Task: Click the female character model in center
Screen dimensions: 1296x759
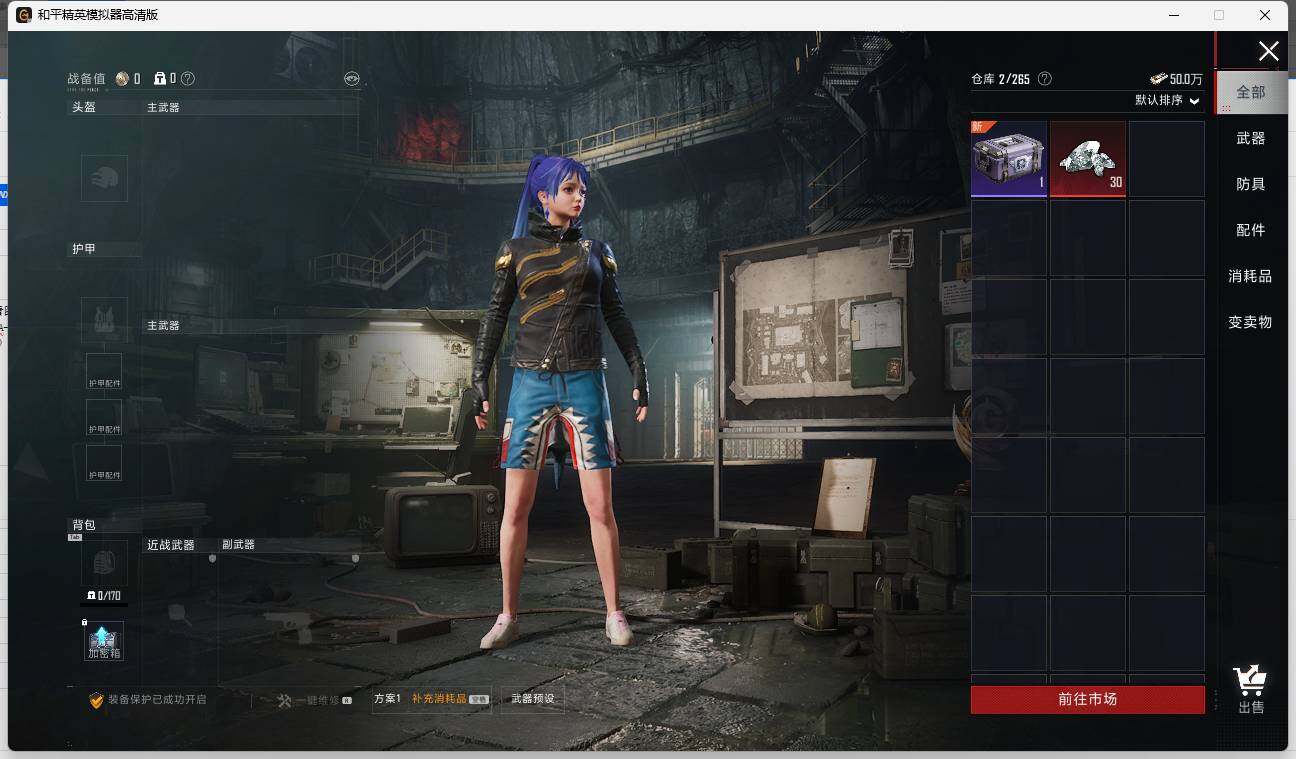Action: [561, 400]
